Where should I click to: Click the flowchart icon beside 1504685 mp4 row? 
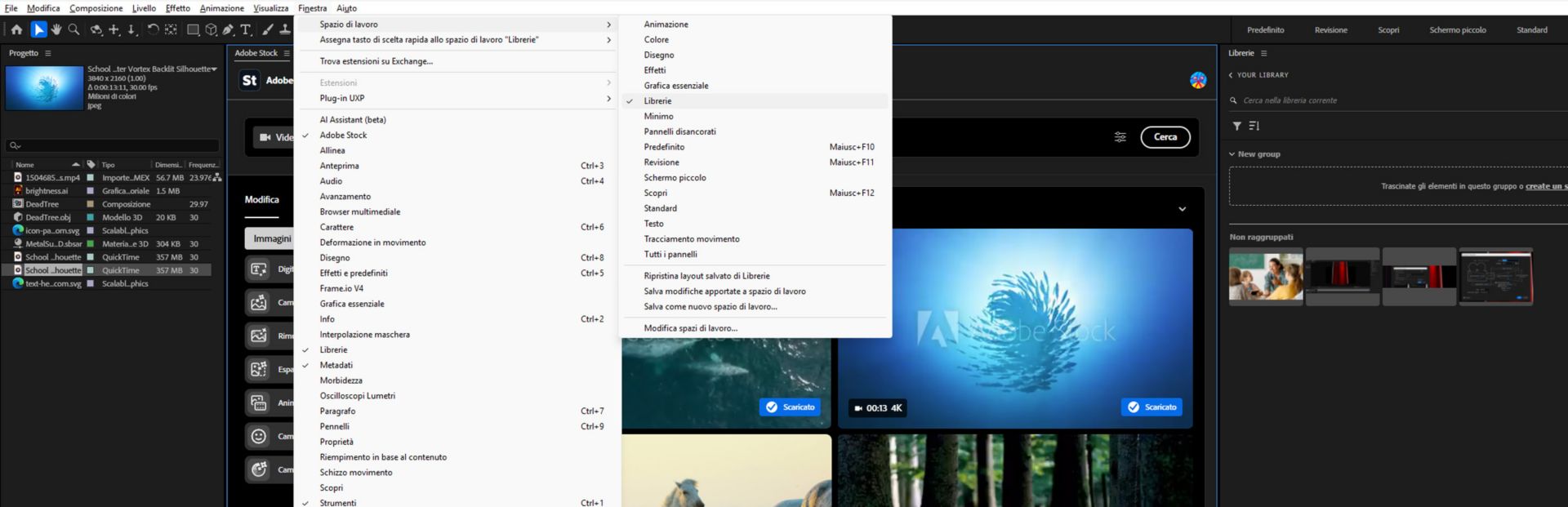217,177
